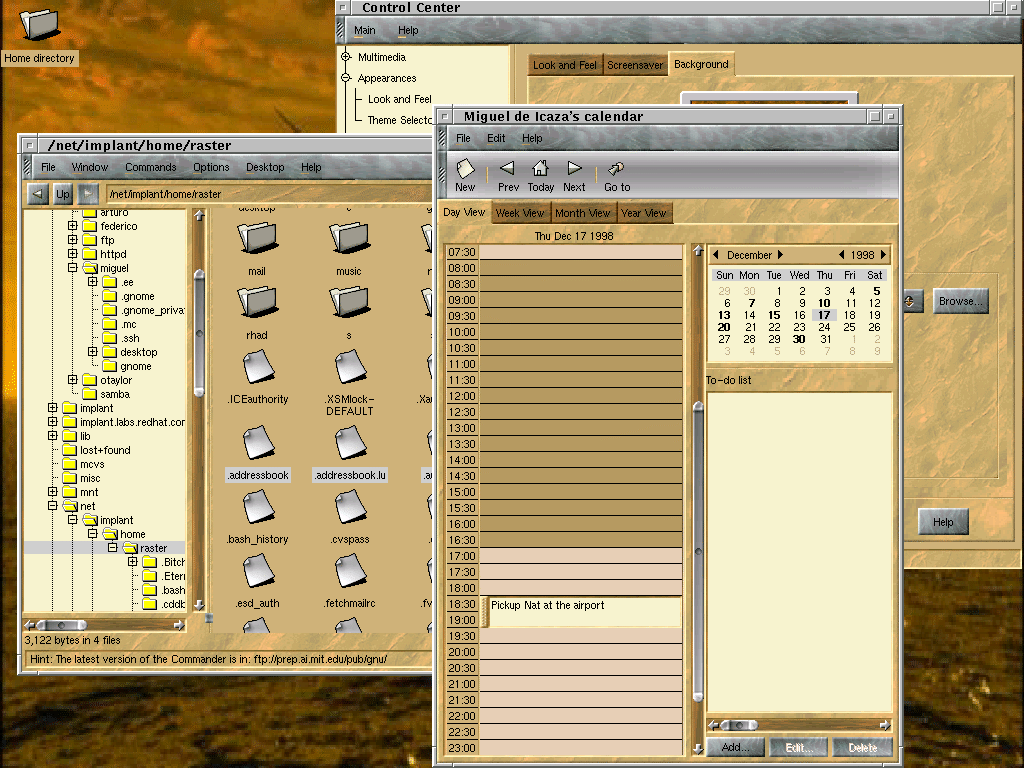Switch to the Screensaver tab
Image resolution: width=1024 pixels, height=768 pixels.
click(x=635, y=65)
